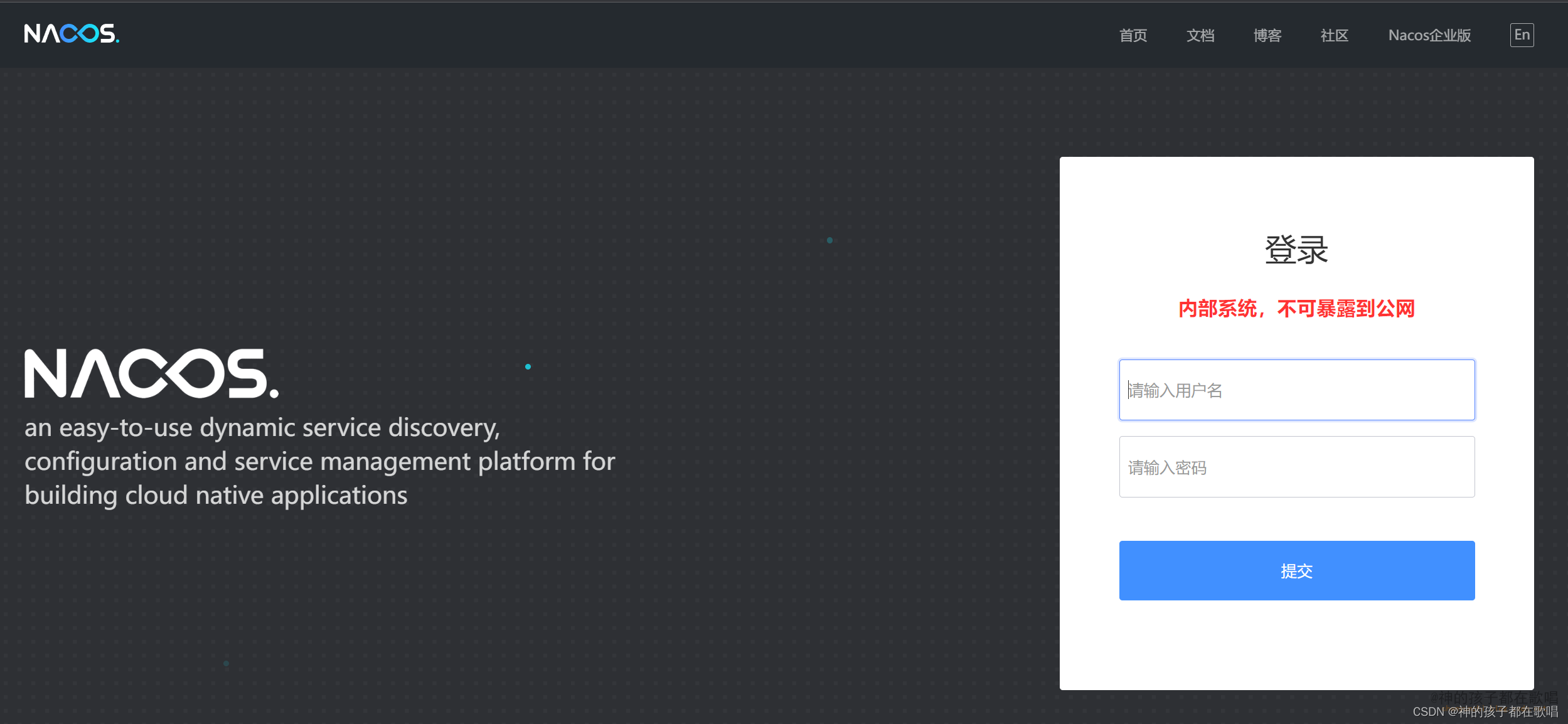The image size is (1568, 724).
Task: Click the dim teal dot above center
Action: pyautogui.click(x=829, y=240)
